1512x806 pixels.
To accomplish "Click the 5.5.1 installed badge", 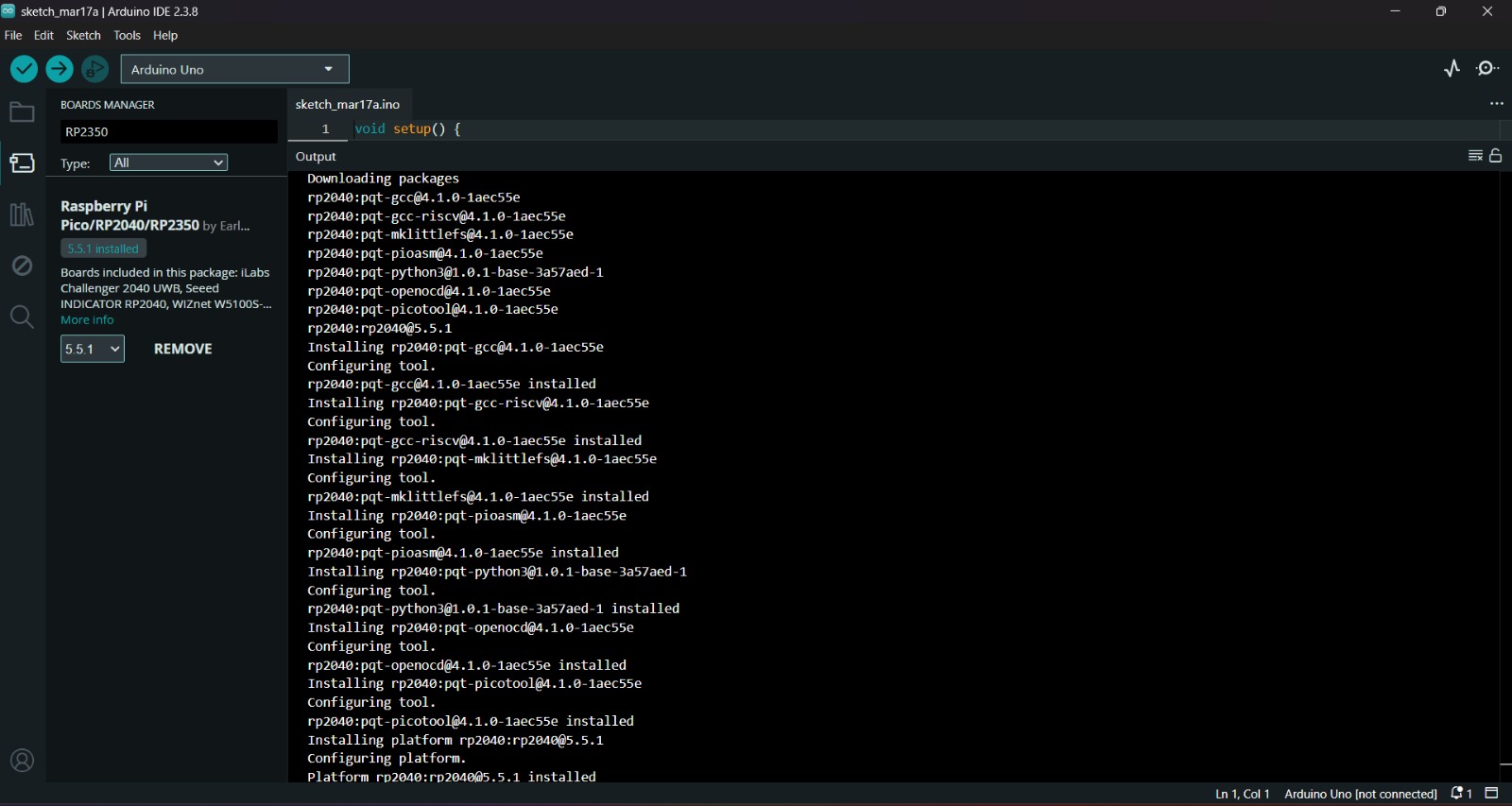I will click(104, 249).
